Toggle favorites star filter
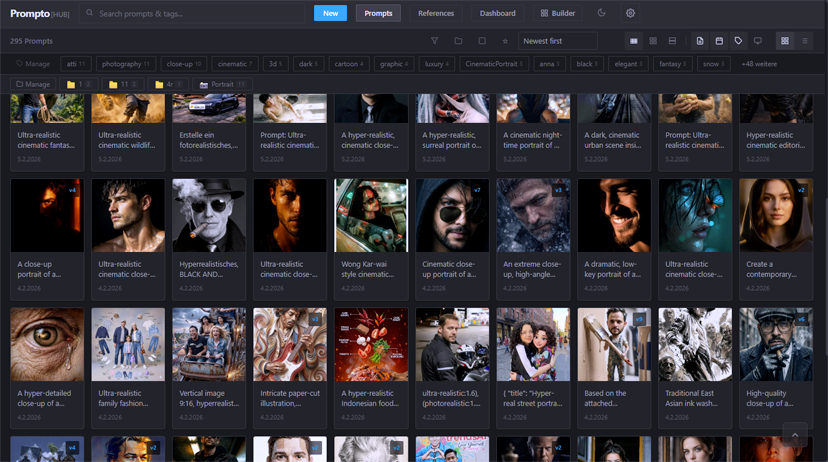The height and width of the screenshot is (462, 828). (x=505, y=41)
